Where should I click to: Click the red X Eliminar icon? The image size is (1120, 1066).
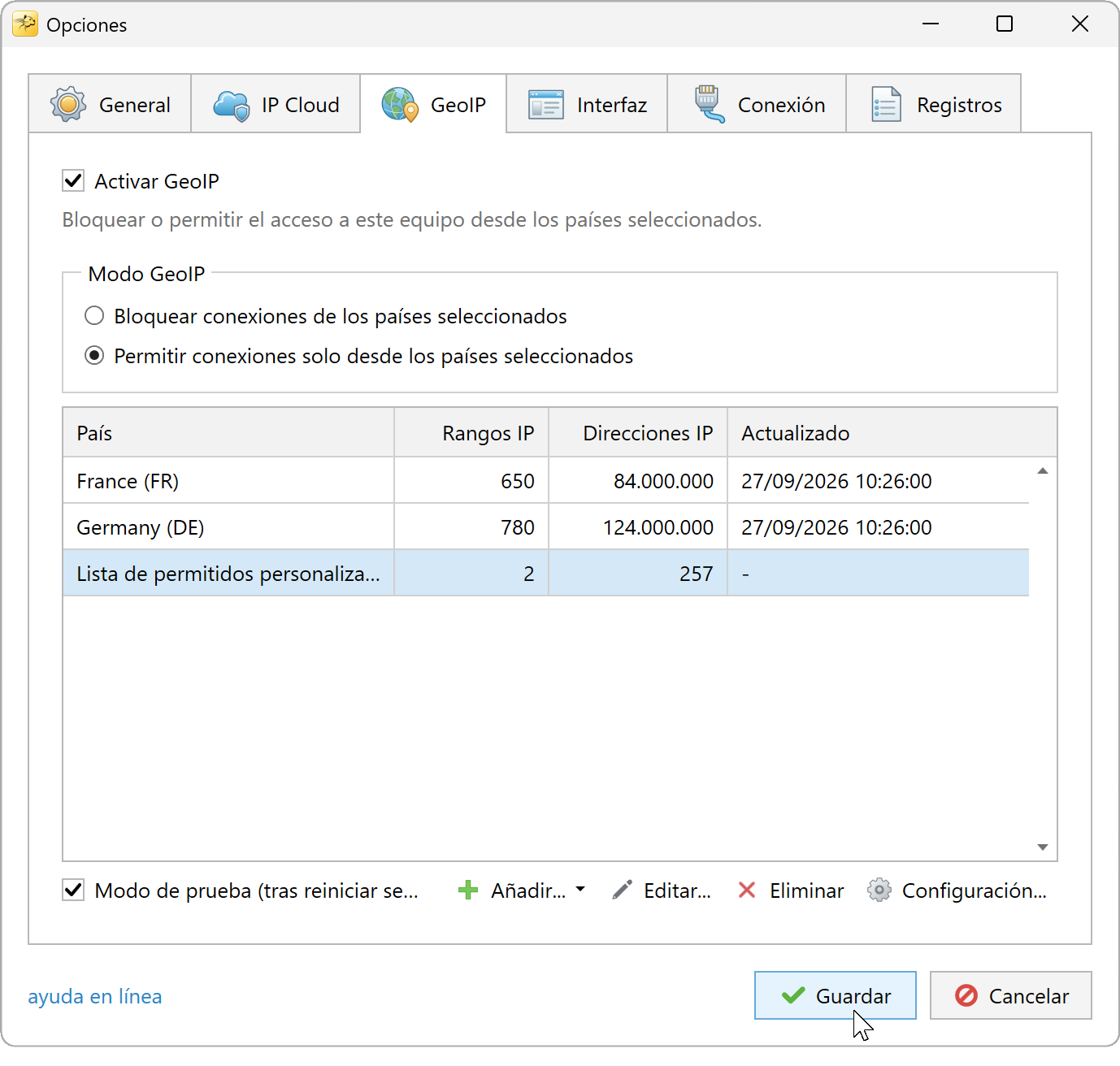point(747,890)
